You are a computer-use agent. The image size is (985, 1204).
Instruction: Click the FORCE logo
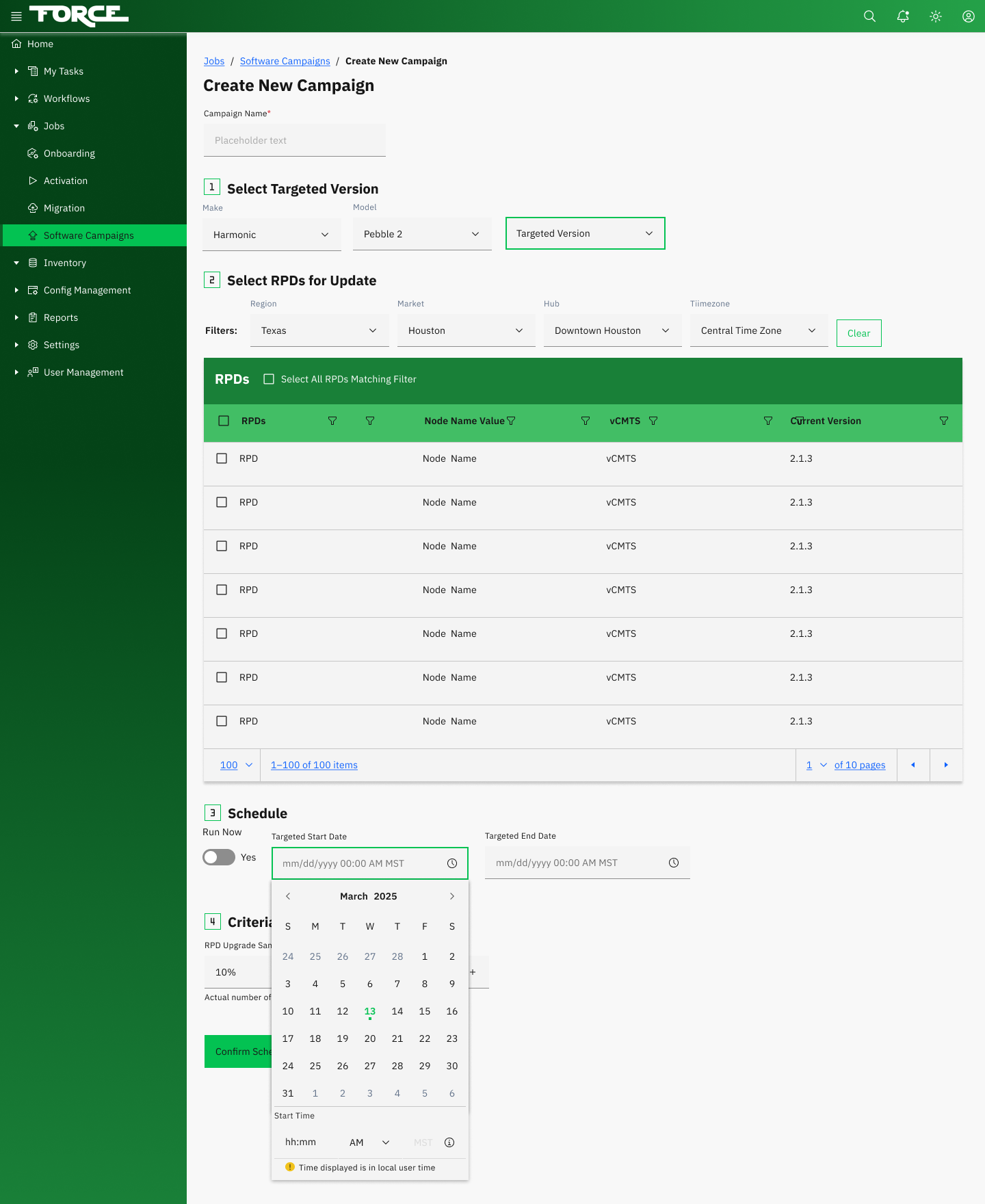click(x=79, y=16)
